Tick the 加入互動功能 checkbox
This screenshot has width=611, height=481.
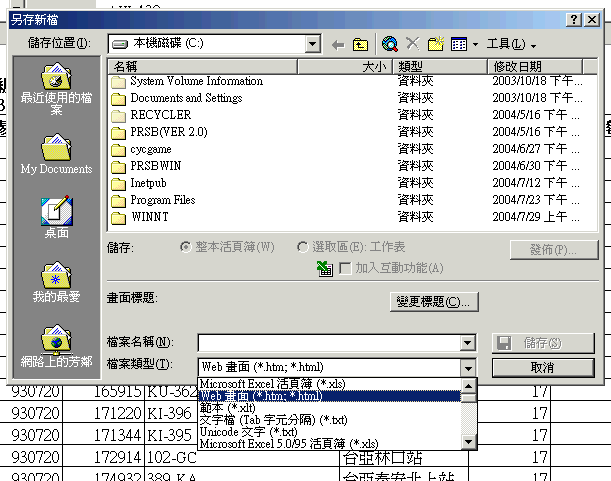(x=345, y=268)
